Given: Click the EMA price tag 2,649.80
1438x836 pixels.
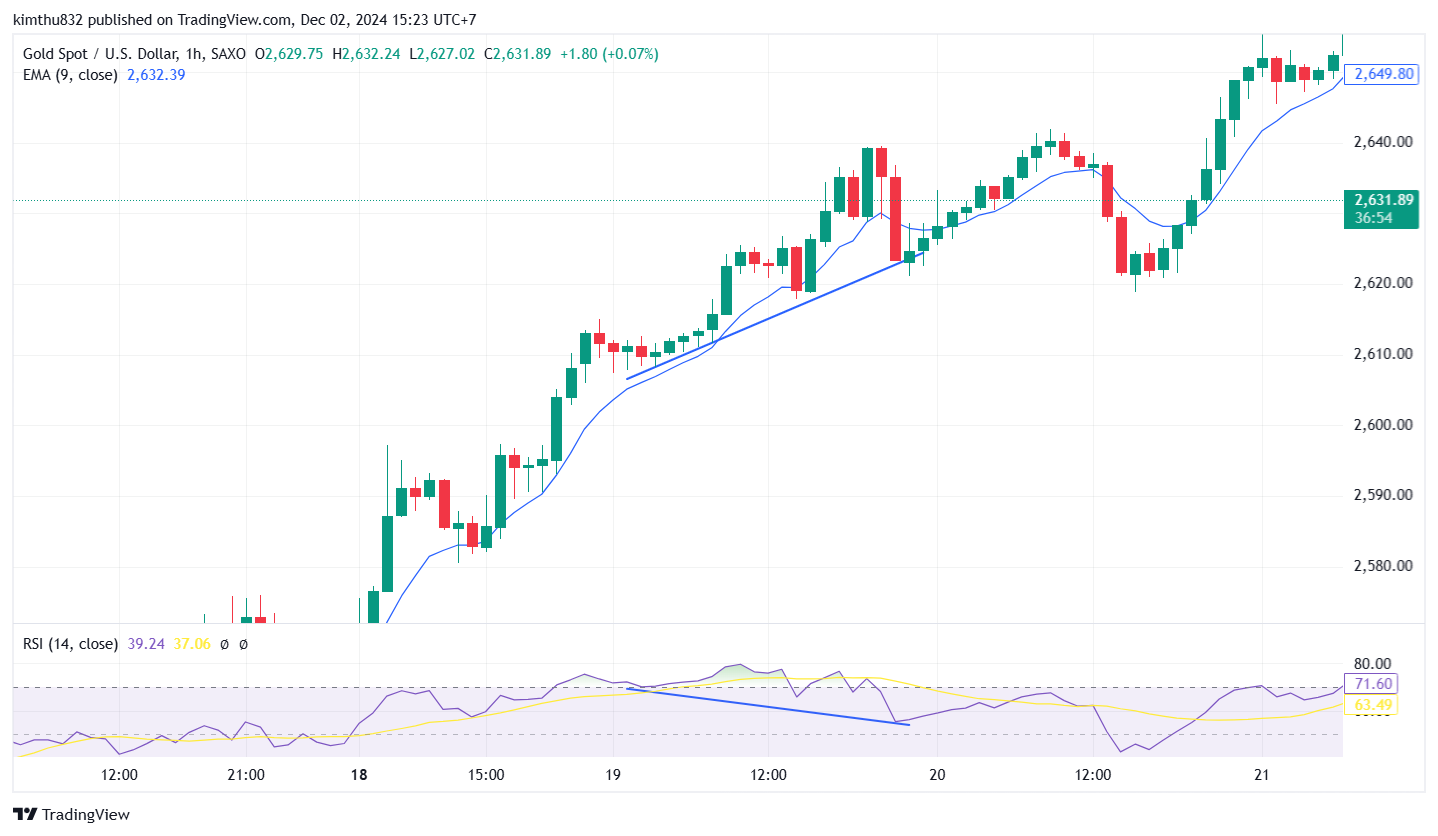Looking at the screenshot, I should (1382, 74).
